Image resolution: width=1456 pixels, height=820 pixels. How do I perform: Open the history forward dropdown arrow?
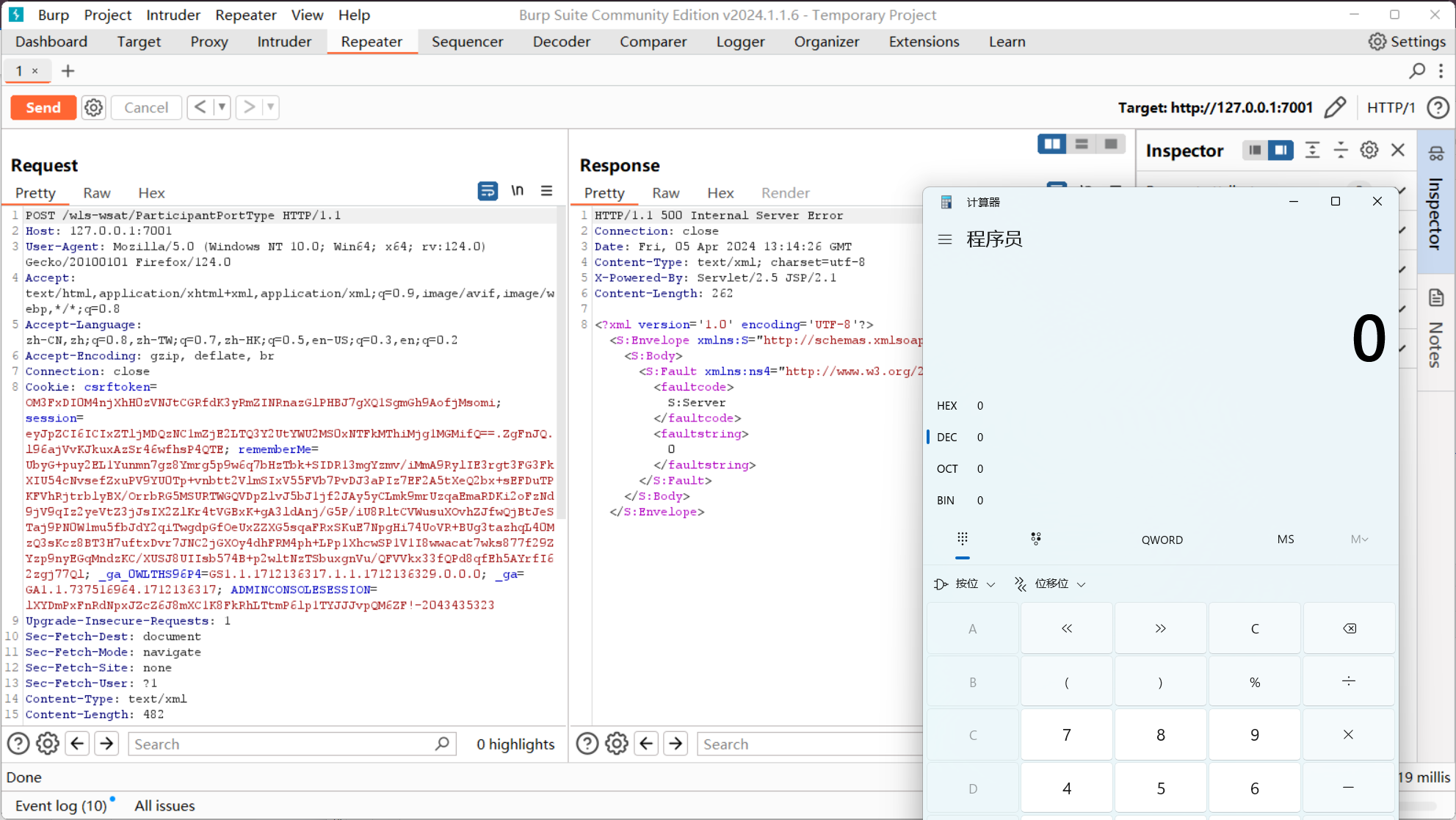[271, 107]
